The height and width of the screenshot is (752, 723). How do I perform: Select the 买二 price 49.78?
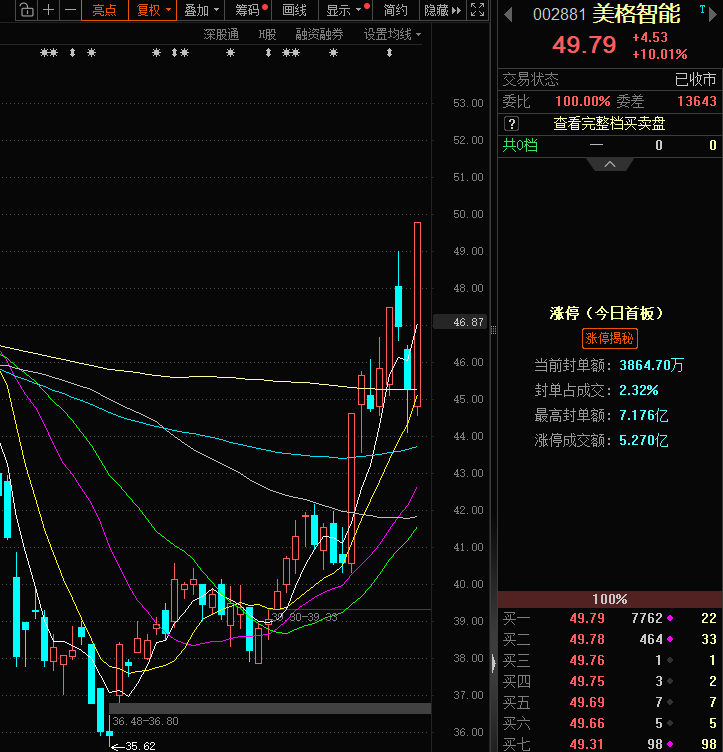click(587, 639)
